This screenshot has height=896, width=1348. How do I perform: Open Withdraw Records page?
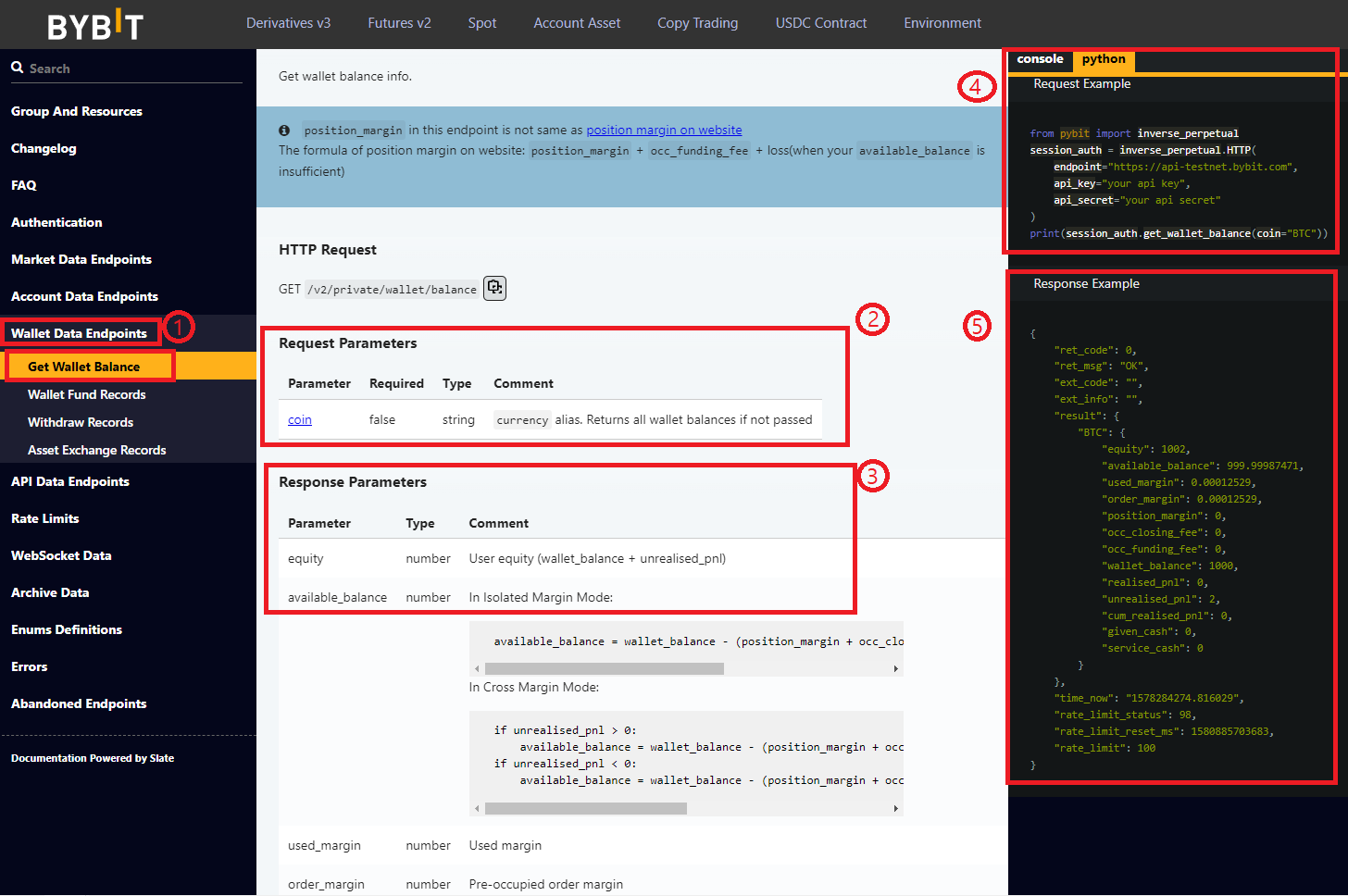coord(81,422)
